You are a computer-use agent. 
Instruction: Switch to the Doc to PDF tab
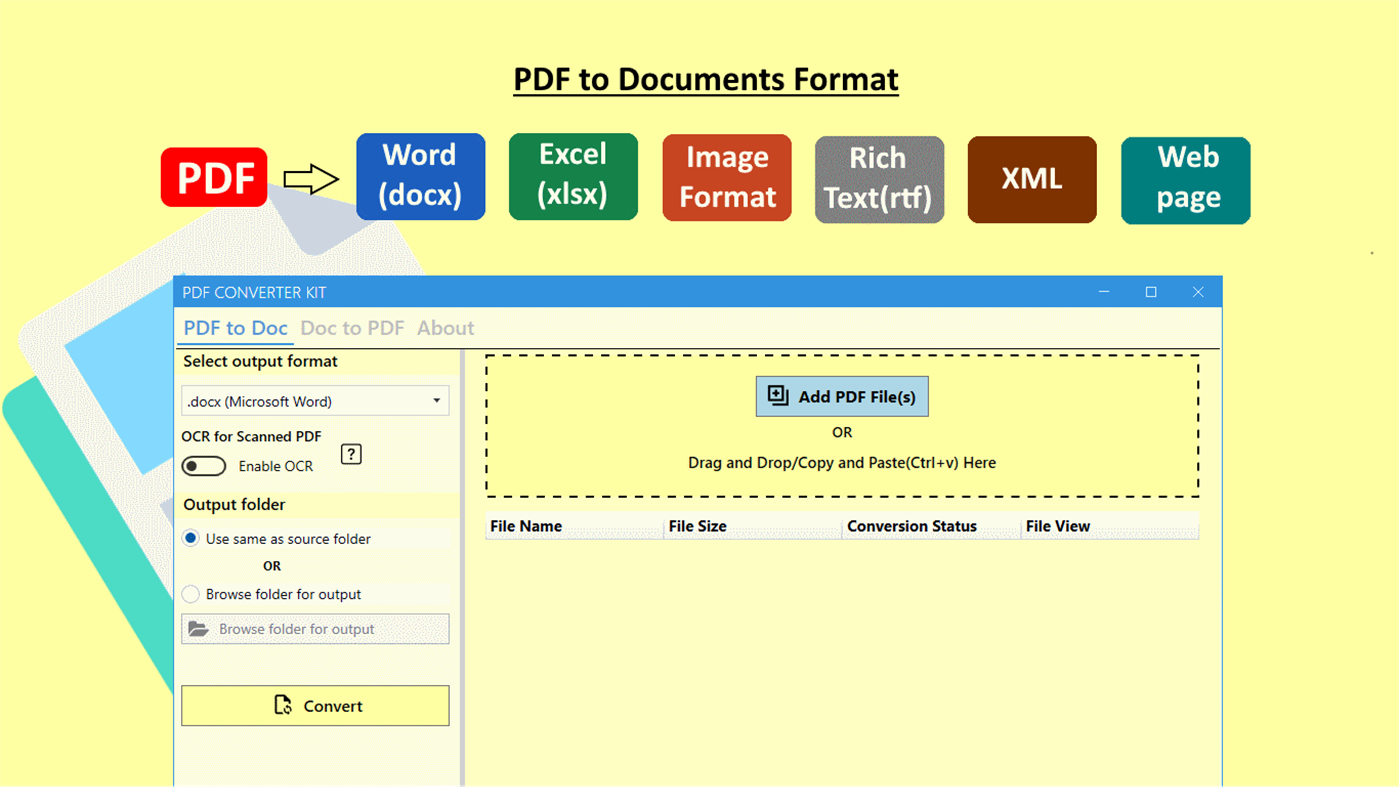(x=352, y=327)
